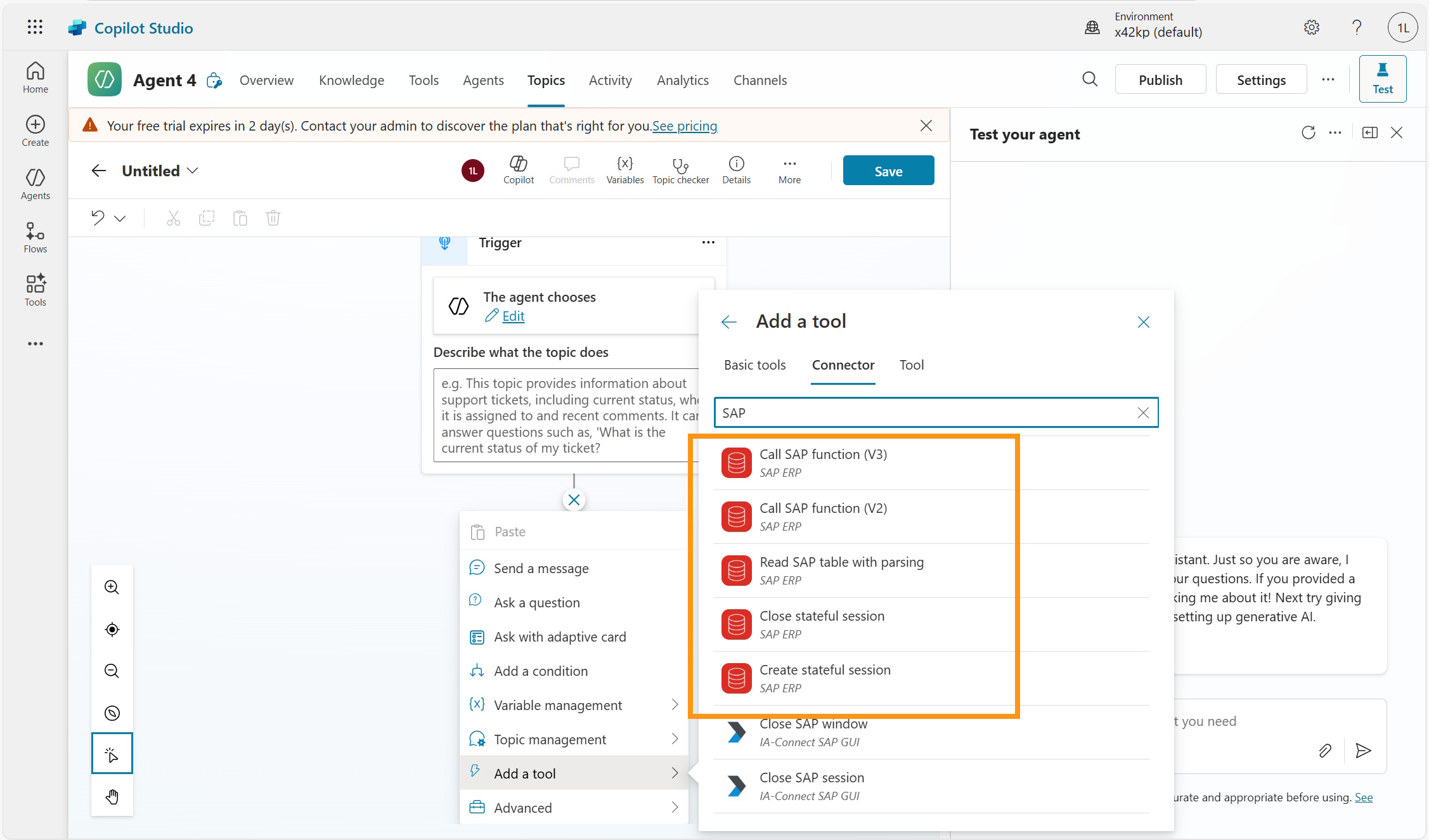Open topic Details
Screen dimensions: 1429x840
(737, 171)
